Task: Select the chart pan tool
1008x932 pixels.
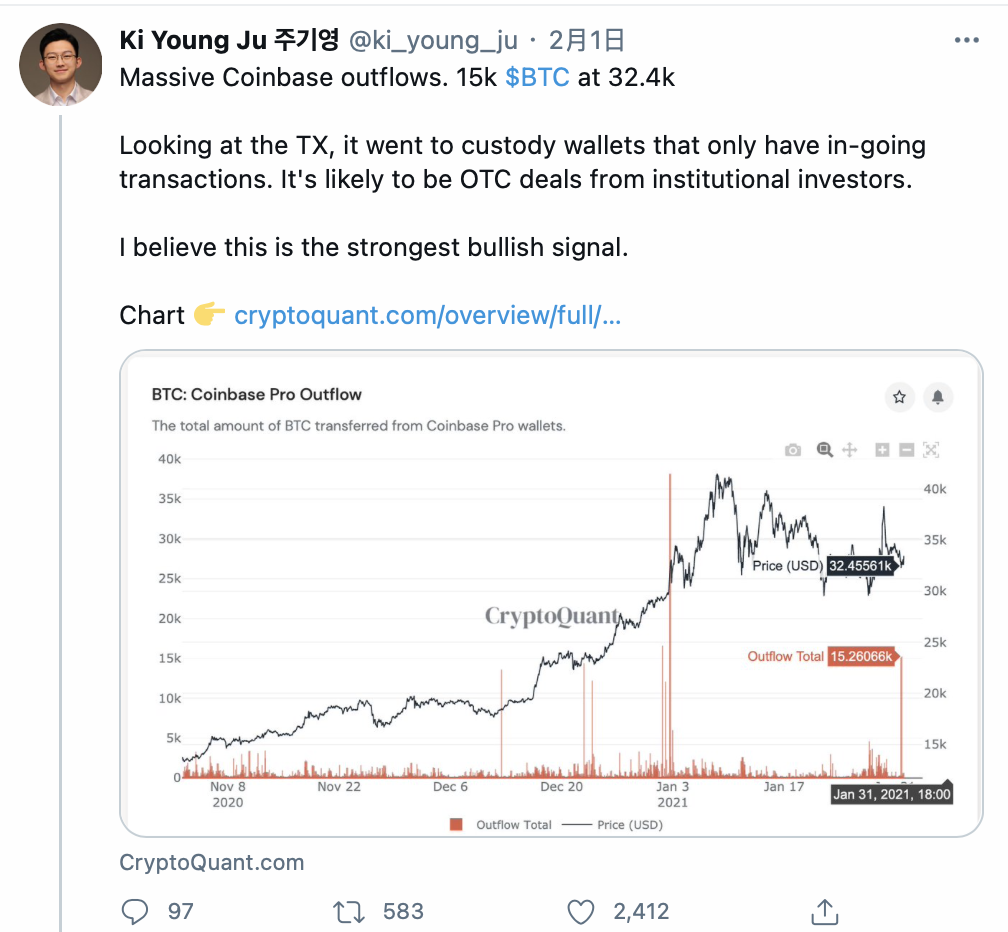Action: (850, 450)
